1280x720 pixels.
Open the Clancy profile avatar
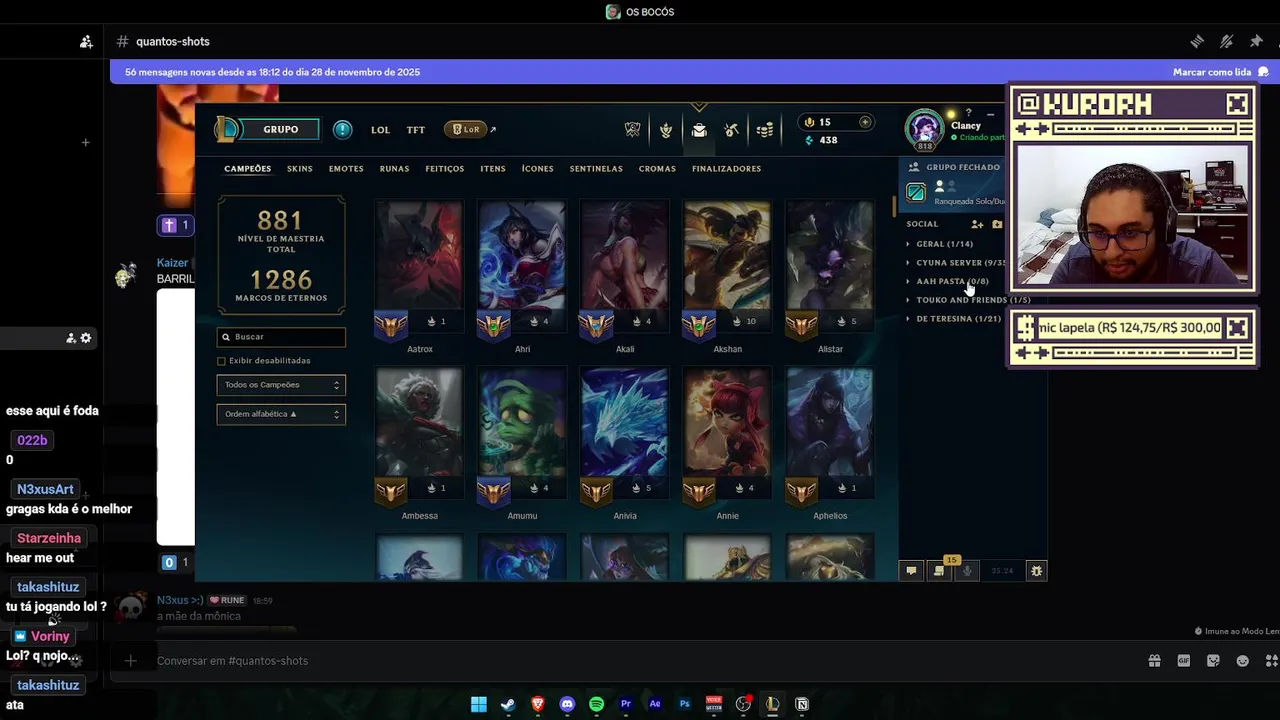pos(925,130)
